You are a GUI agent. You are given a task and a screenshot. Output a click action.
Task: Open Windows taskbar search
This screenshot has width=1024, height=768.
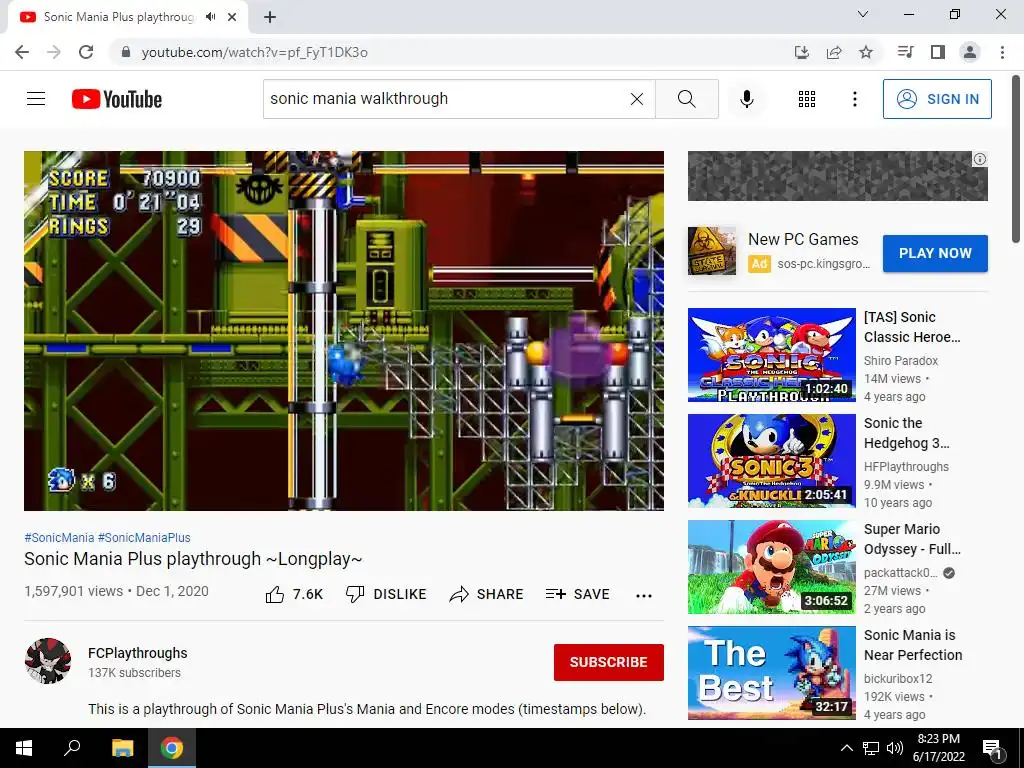coord(72,748)
